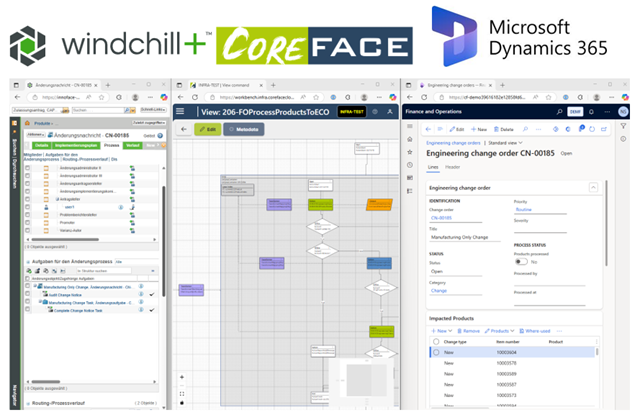Click back arrow in Dynamics action pane
The image size is (640, 415).
tap(428, 129)
